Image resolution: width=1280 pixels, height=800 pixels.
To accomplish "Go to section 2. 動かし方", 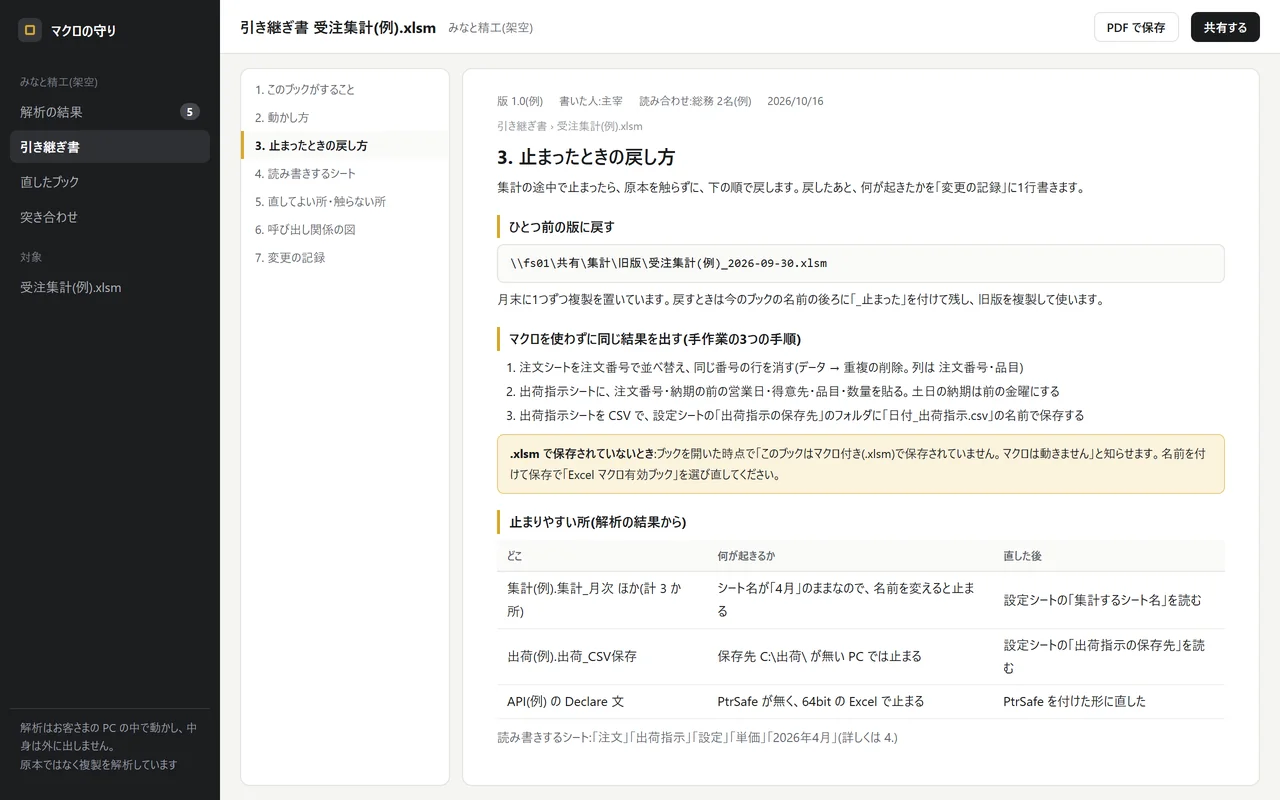I will coord(345,118).
